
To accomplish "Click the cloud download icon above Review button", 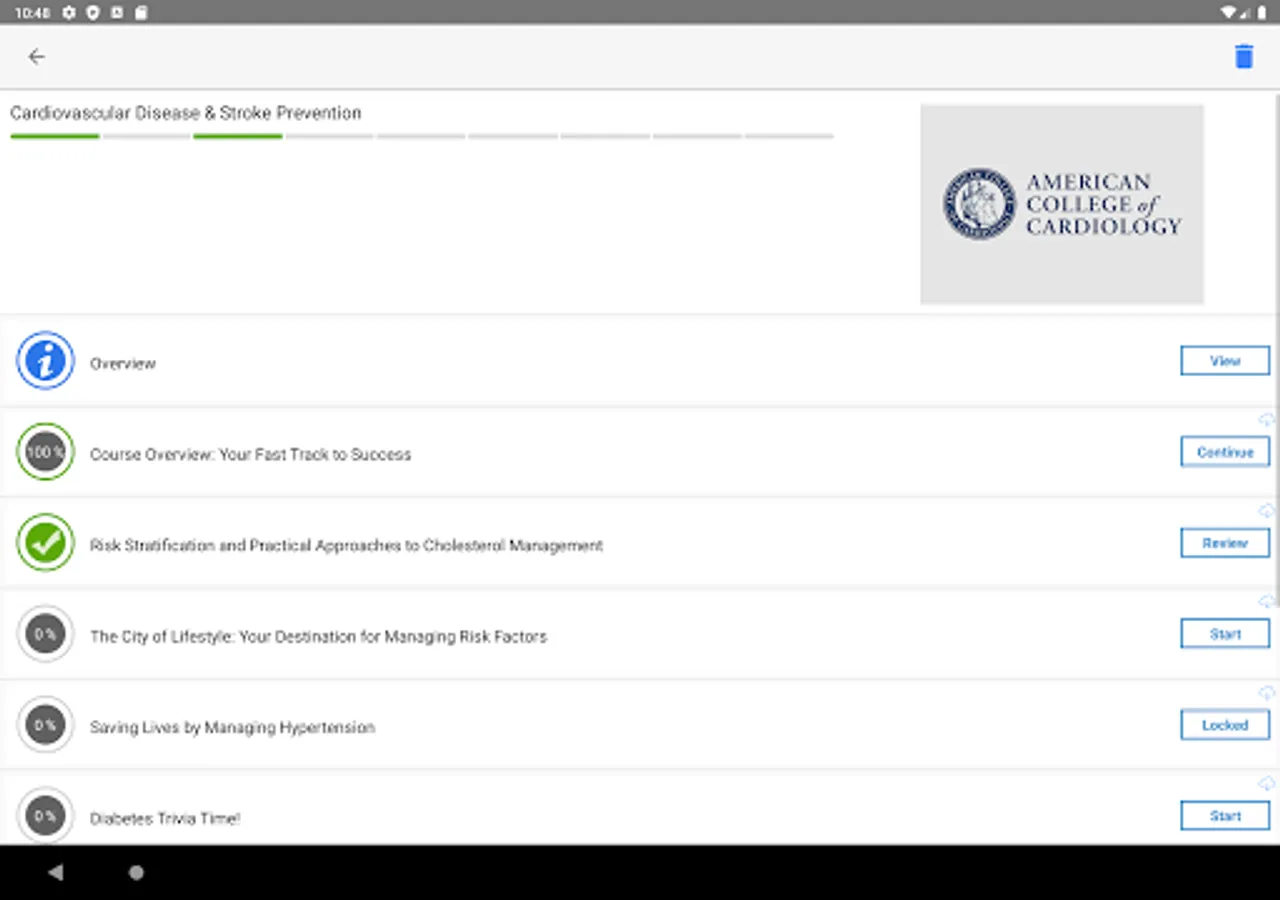I will pyautogui.click(x=1266, y=511).
